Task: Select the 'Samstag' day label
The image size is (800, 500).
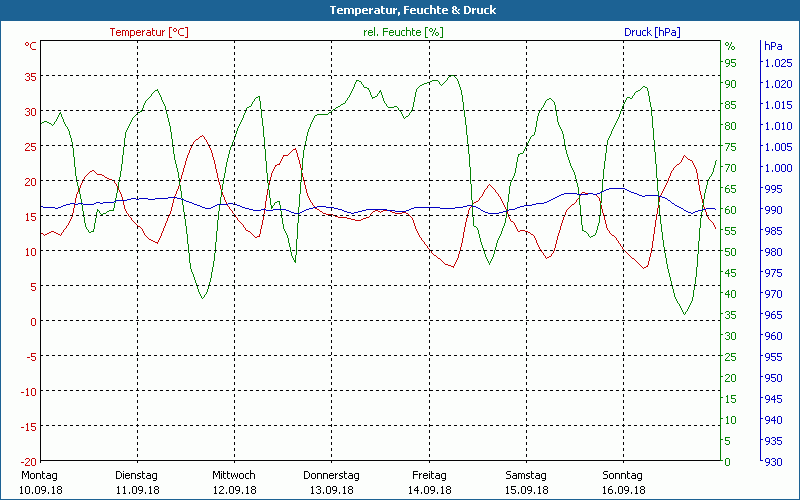Action: 526,475
